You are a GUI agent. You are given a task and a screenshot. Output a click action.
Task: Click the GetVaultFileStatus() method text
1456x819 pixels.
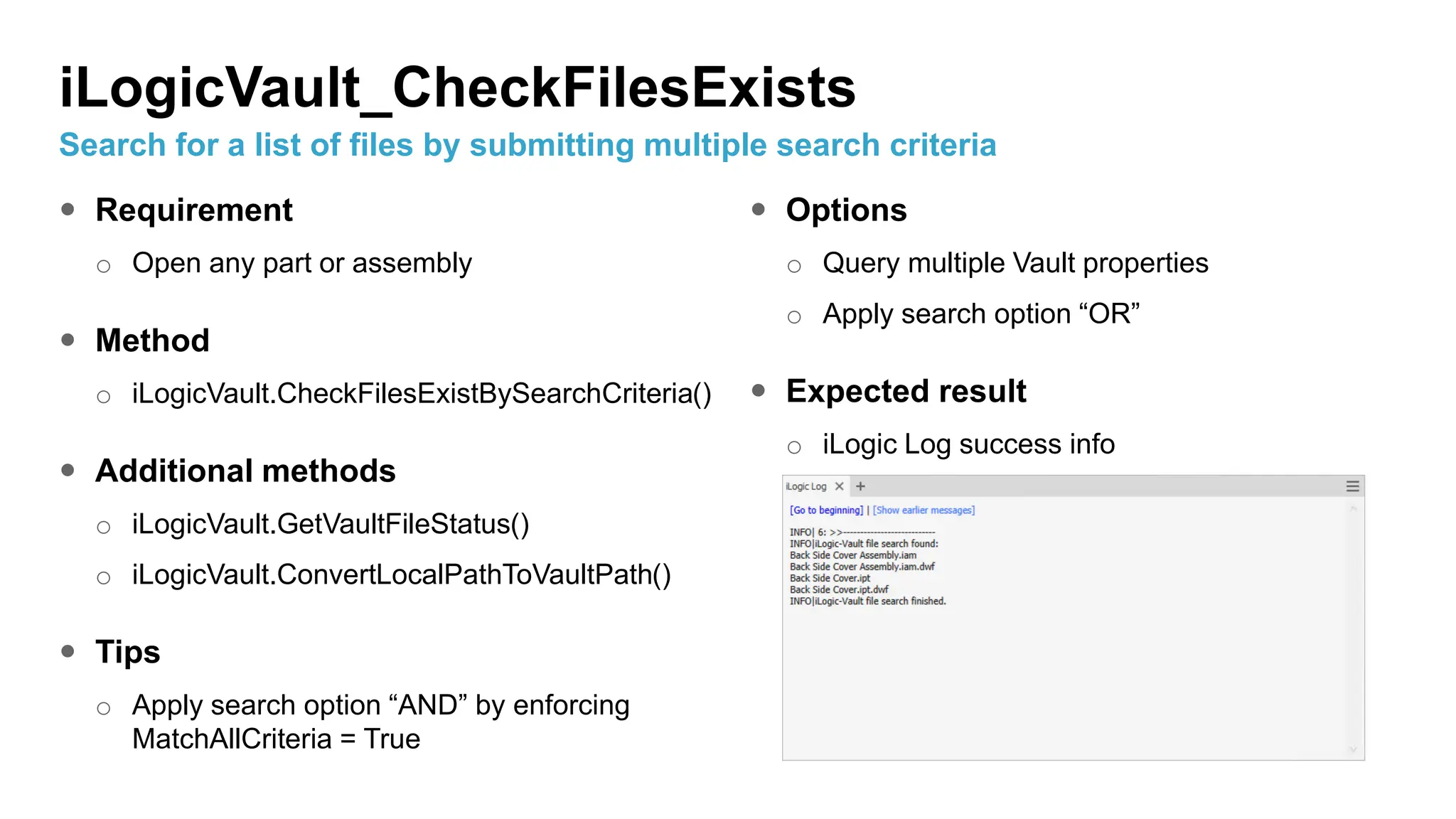(x=330, y=525)
